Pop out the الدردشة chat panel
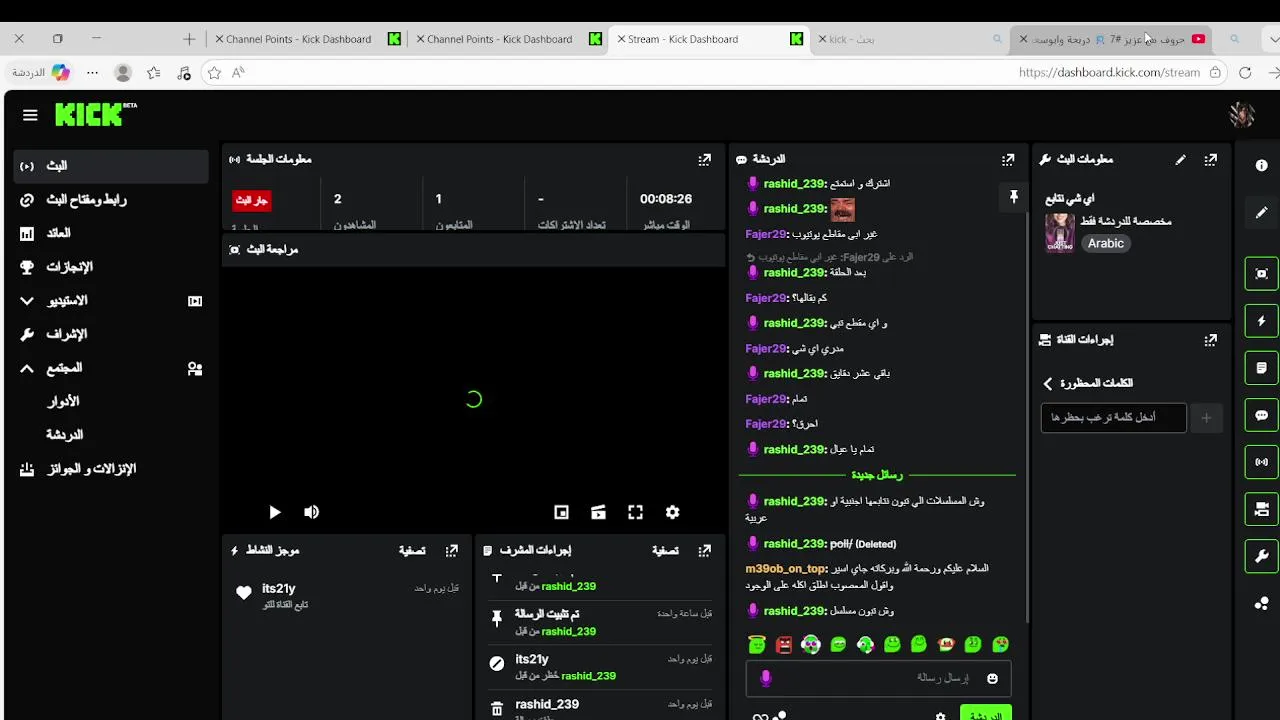This screenshot has height=720, width=1280. point(1008,159)
